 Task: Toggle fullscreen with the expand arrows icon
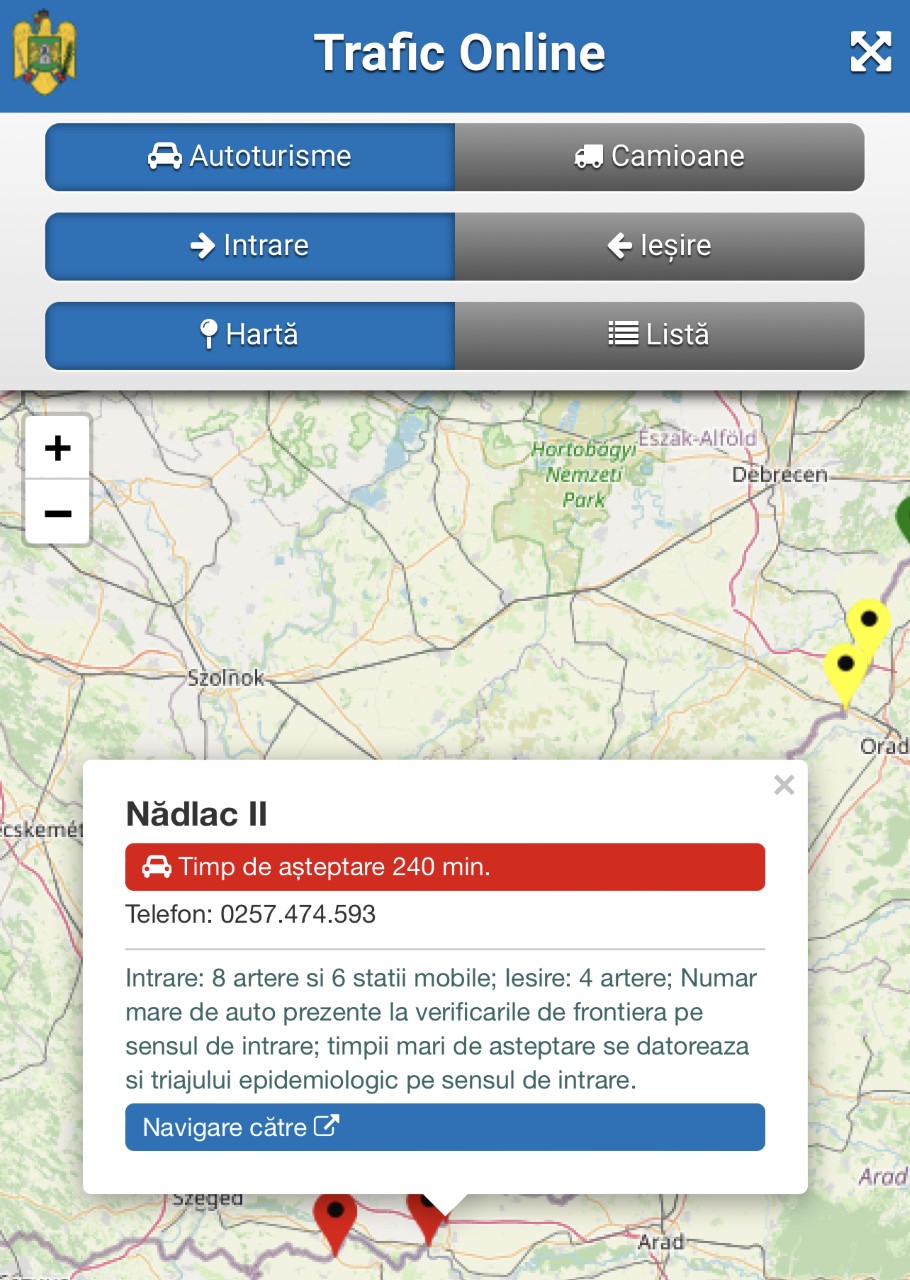click(869, 52)
